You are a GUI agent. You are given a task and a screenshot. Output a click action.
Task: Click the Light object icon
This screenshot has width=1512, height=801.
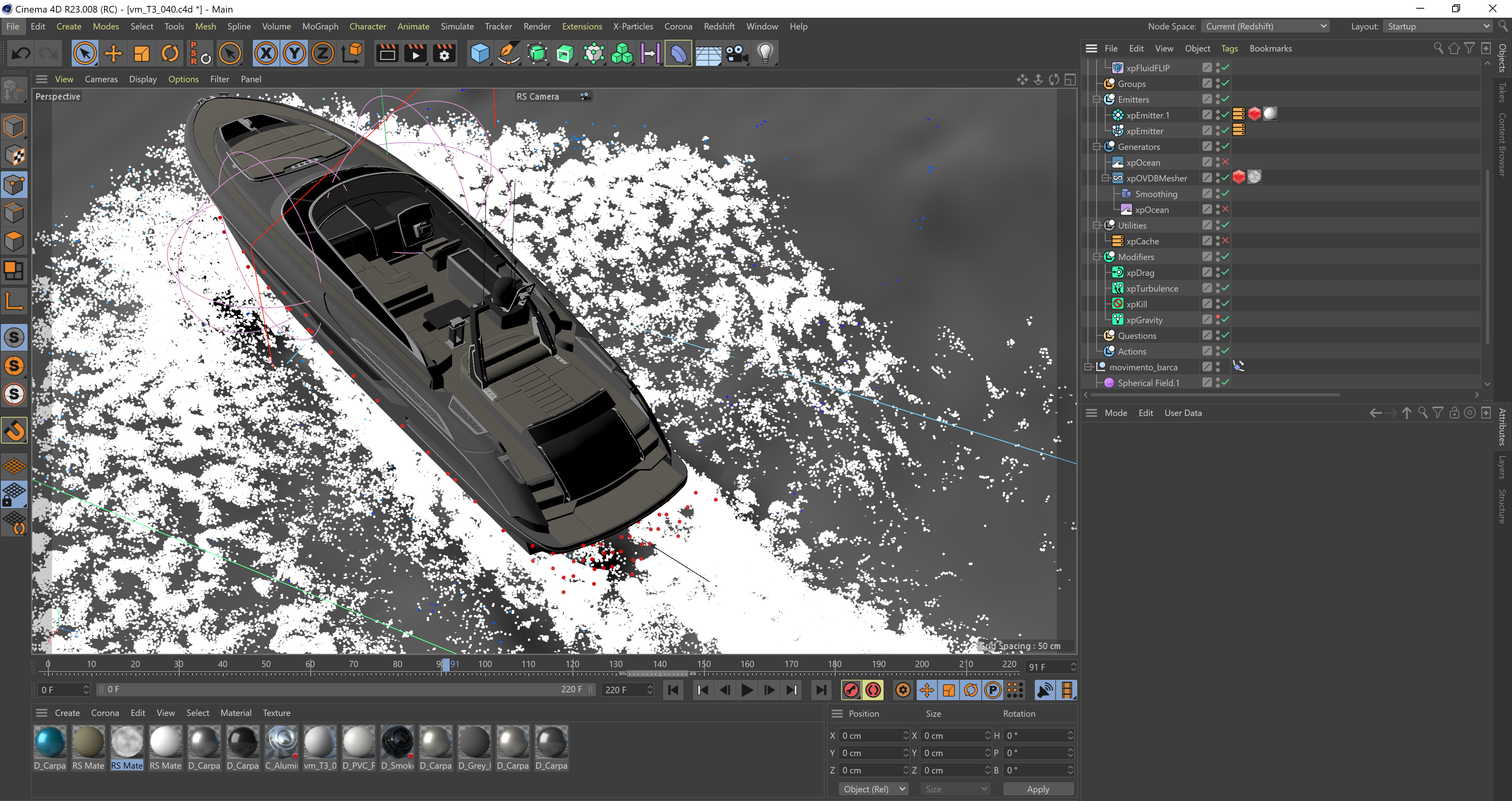[x=765, y=54]
